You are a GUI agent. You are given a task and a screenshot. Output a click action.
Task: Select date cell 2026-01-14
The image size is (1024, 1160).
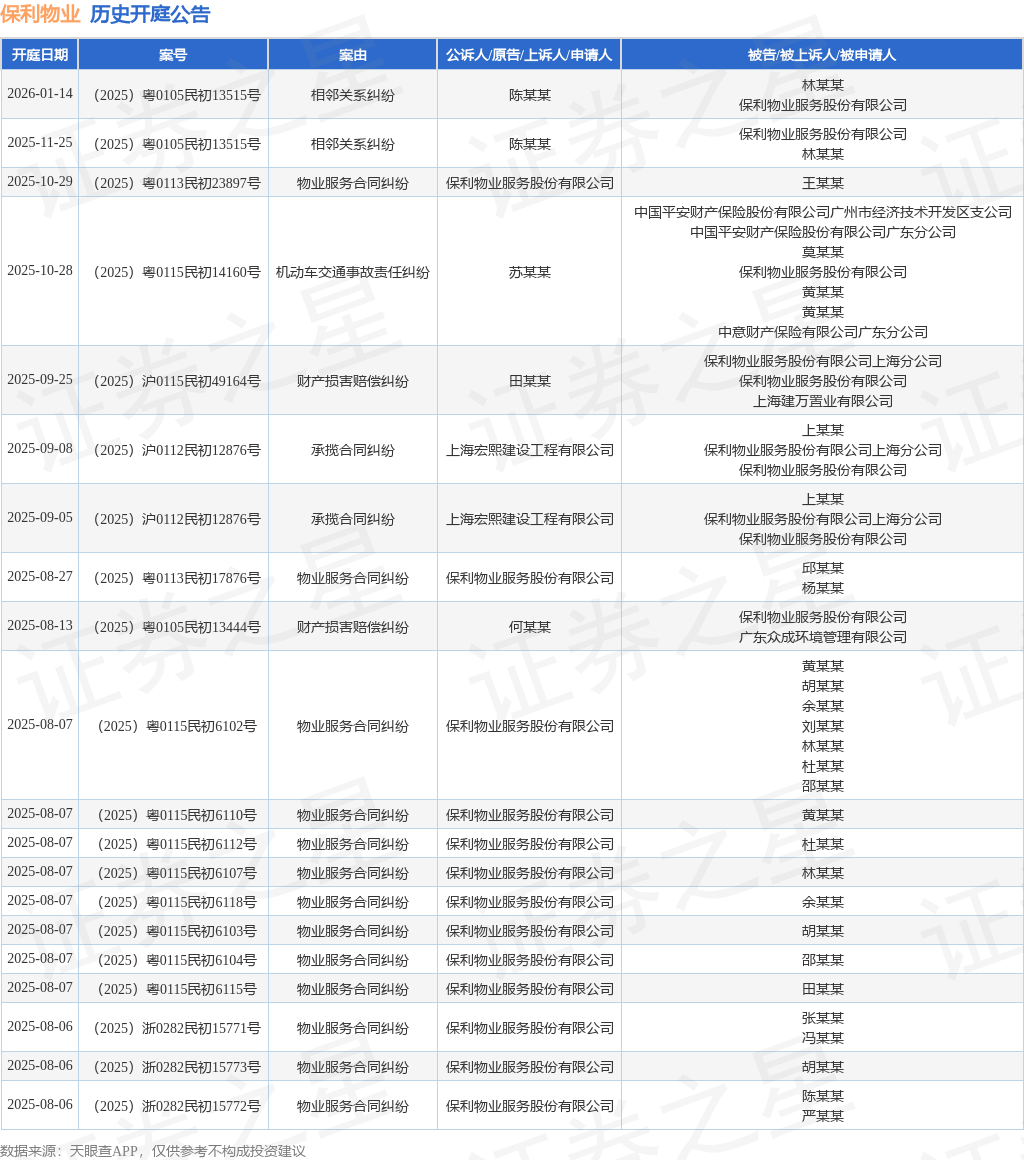point(40,94)
